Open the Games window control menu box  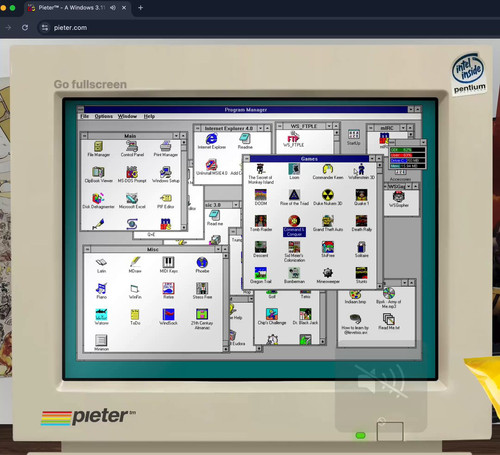247,159
